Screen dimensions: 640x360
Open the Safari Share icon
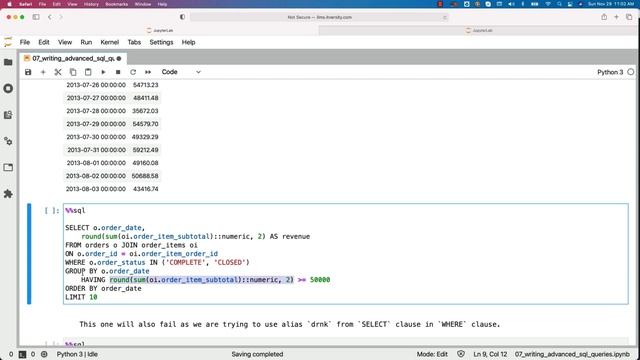point(604,17)
